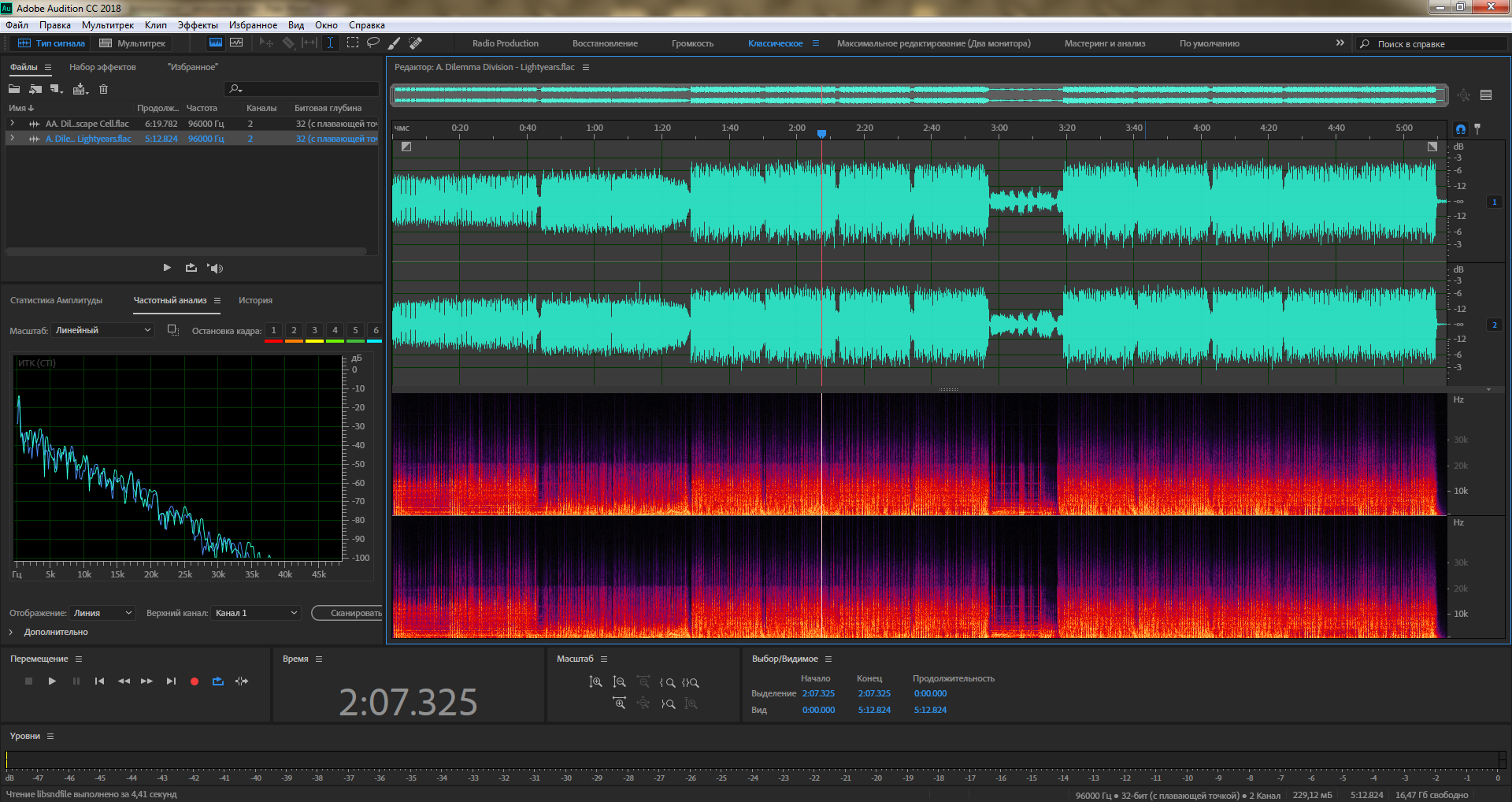Open the Верхний канал dropdown
The image size is (1512, 802).
coord(256,613)
